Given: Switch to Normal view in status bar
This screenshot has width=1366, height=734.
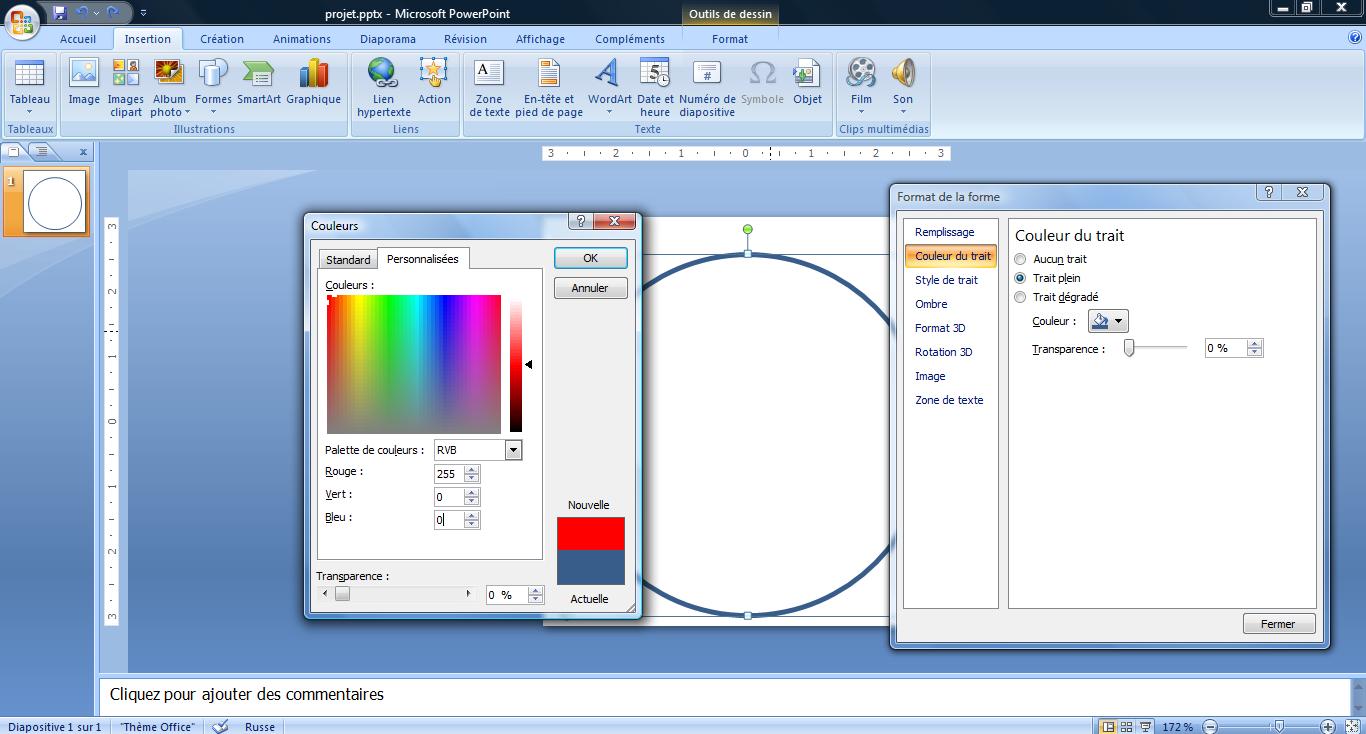Looking at the screenshot, I should click(x=1108, y=727).
